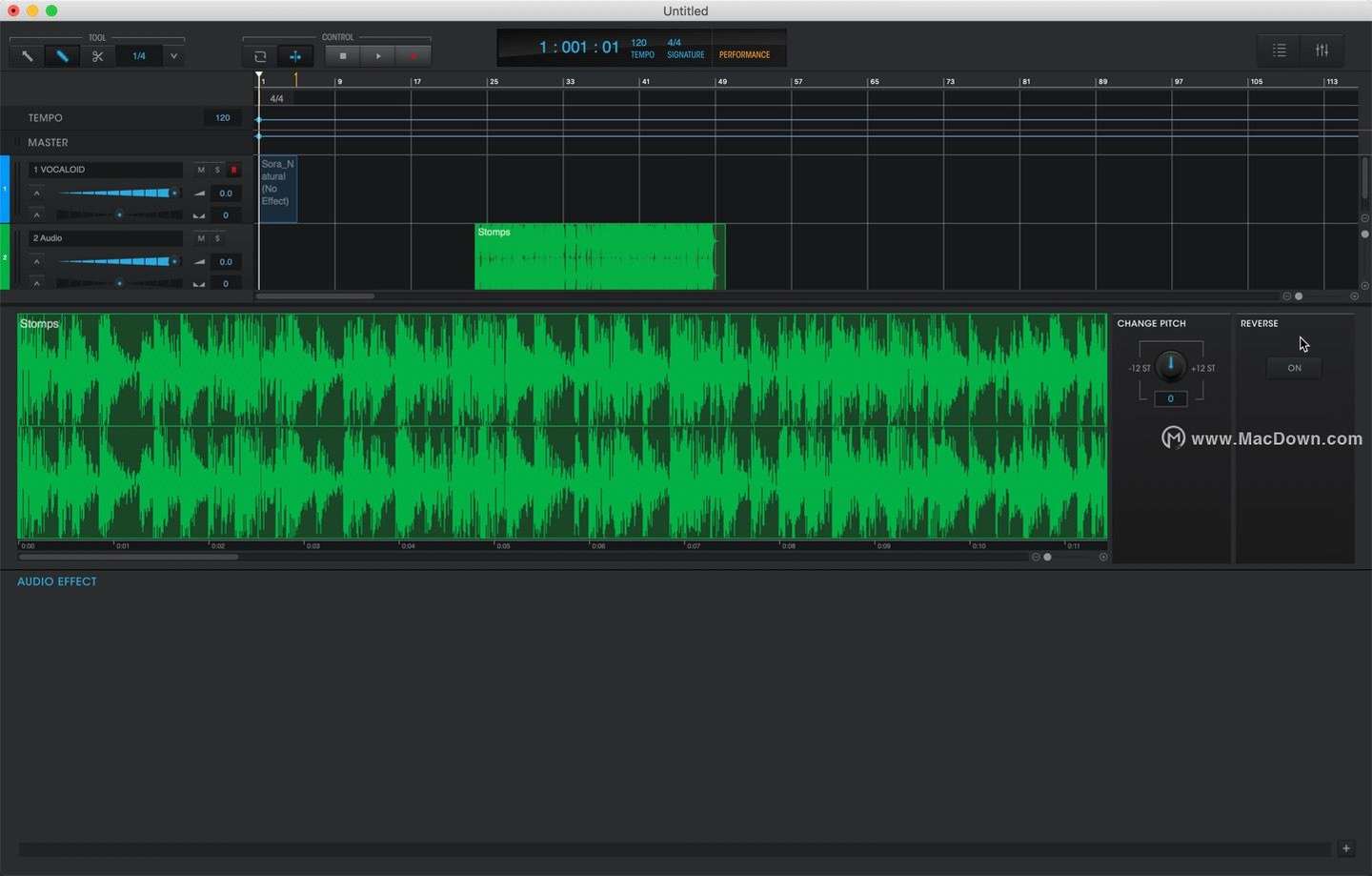Select the green track 2 color strip
This screenshot has height=876, width=1372.
(x=5, y=257)
